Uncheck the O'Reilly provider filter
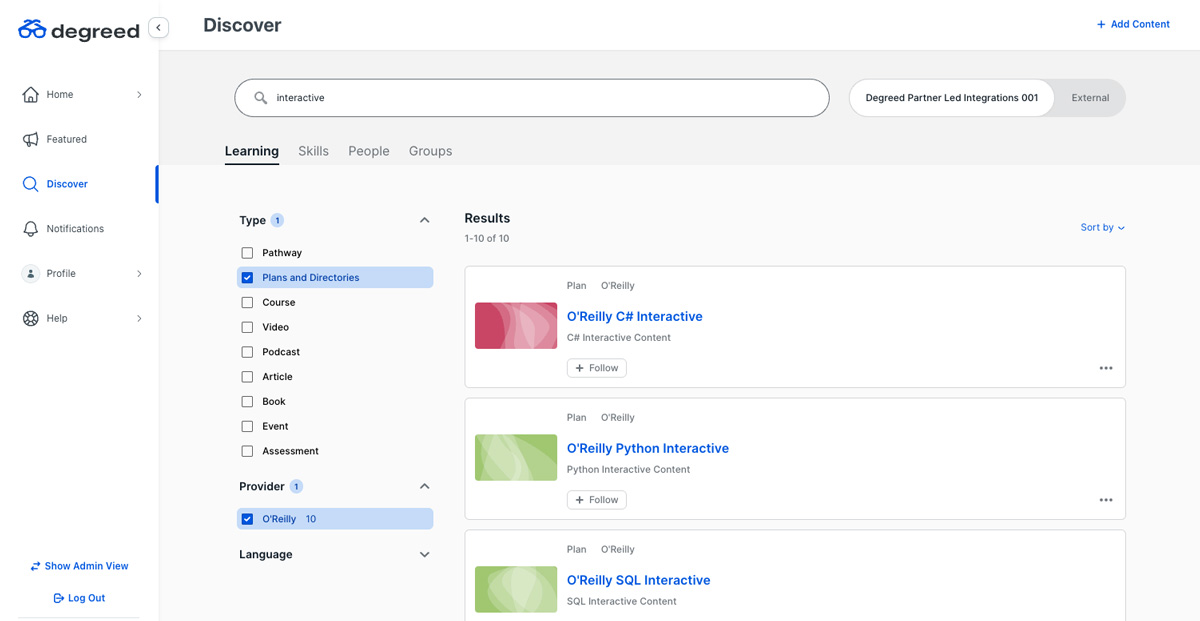 point(247,519)
